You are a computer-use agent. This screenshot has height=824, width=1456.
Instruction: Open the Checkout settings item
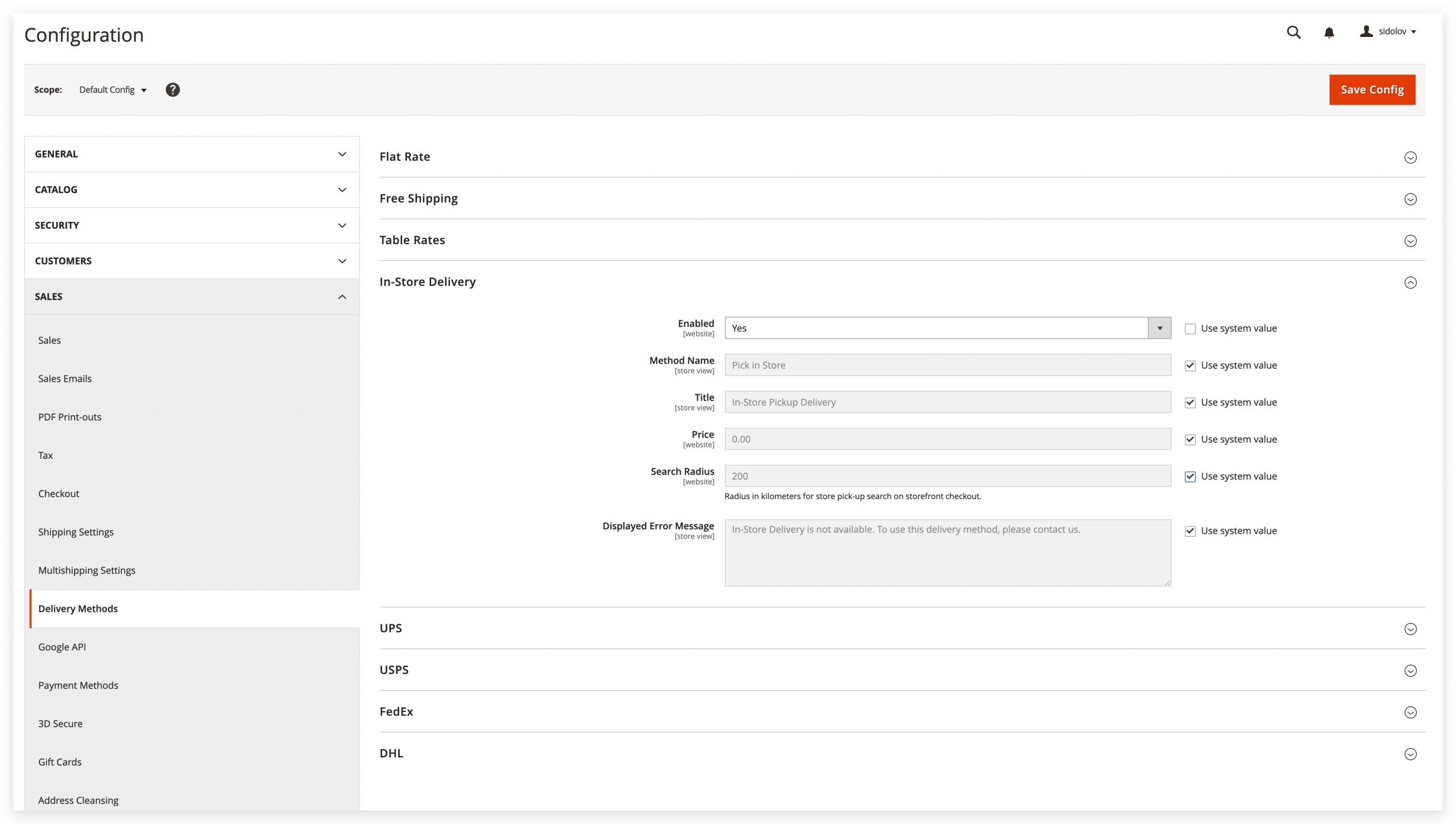point(59,494)
